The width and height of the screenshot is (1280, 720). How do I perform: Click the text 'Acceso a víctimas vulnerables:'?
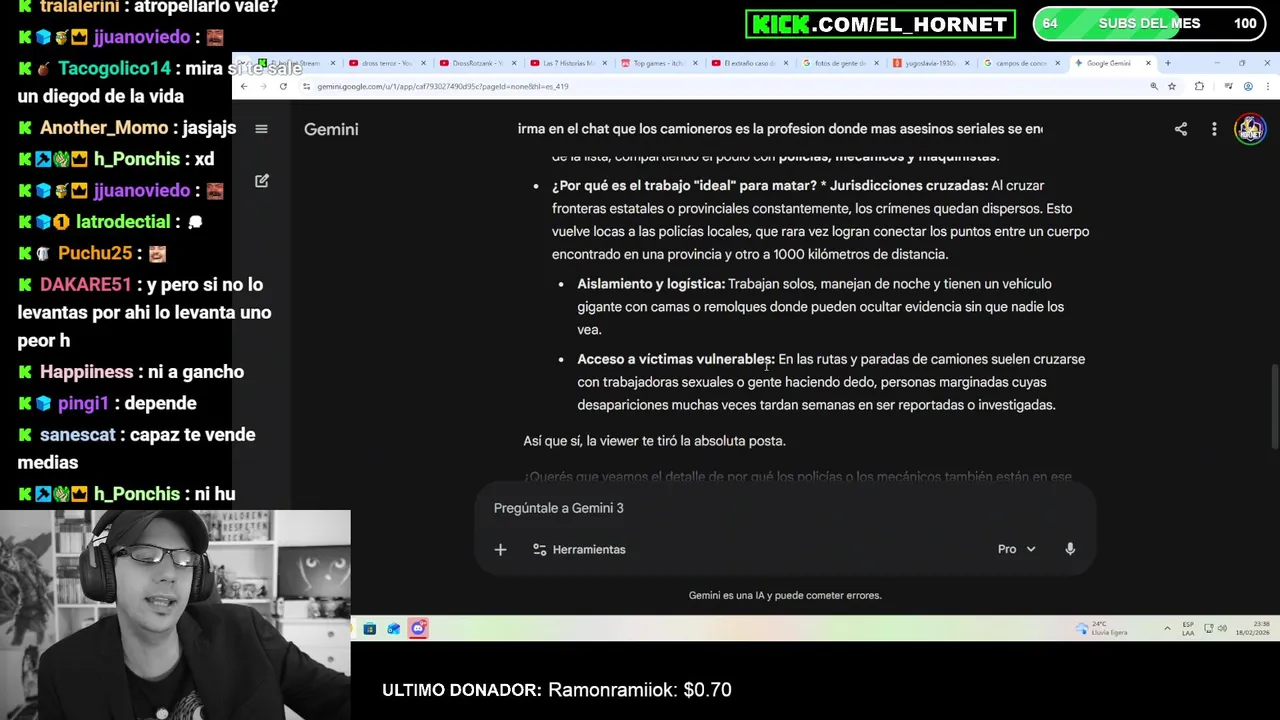676,359
